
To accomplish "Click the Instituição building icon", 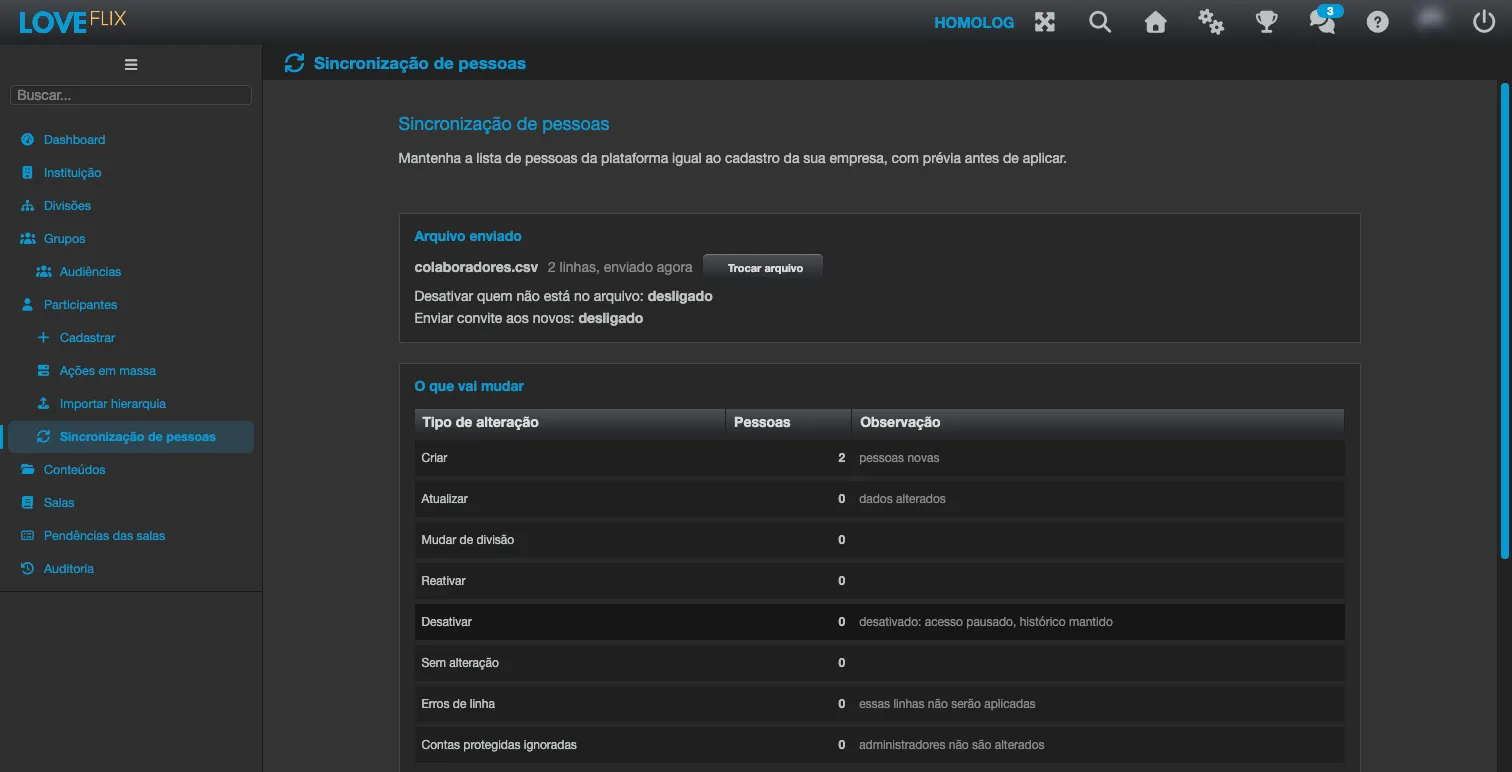I will [28, 173].
